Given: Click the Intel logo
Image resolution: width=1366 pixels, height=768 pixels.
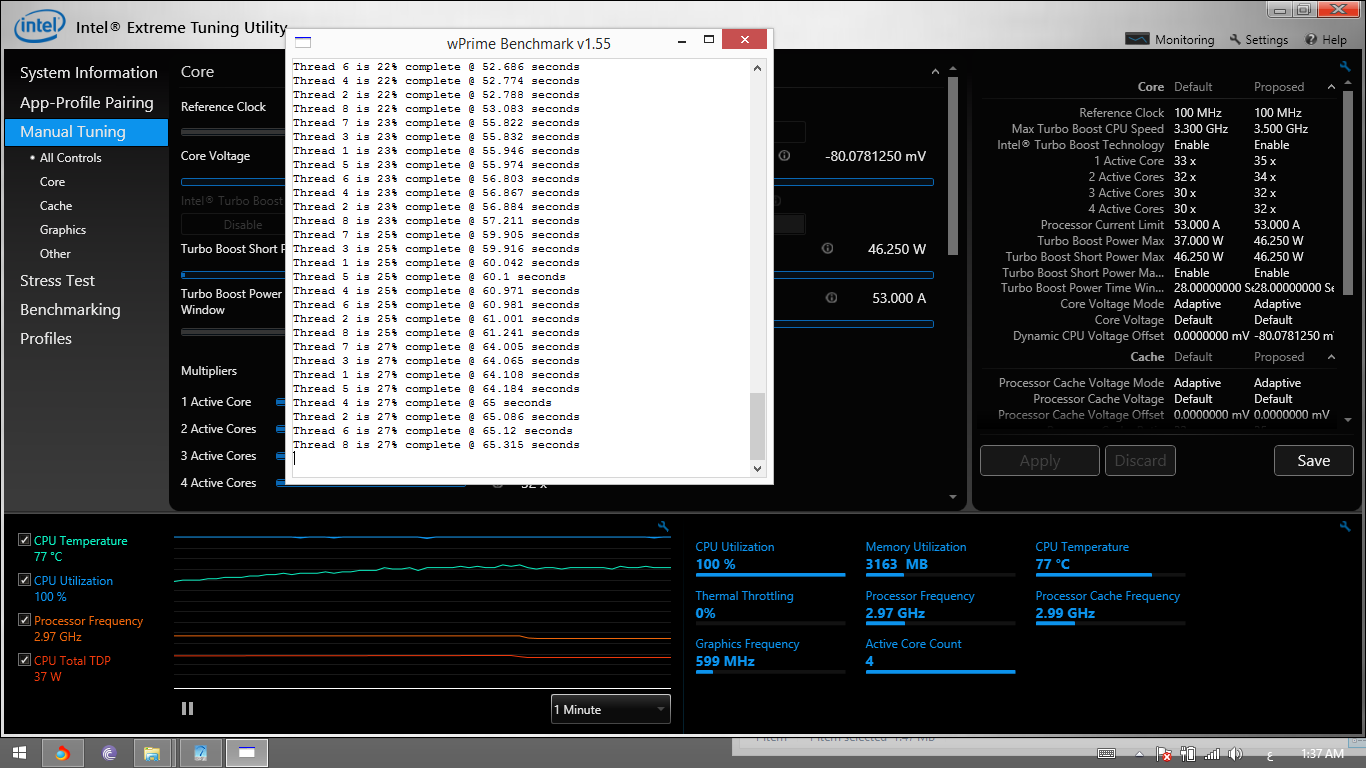Looking at the screenshot, I should tap(40, 27).
